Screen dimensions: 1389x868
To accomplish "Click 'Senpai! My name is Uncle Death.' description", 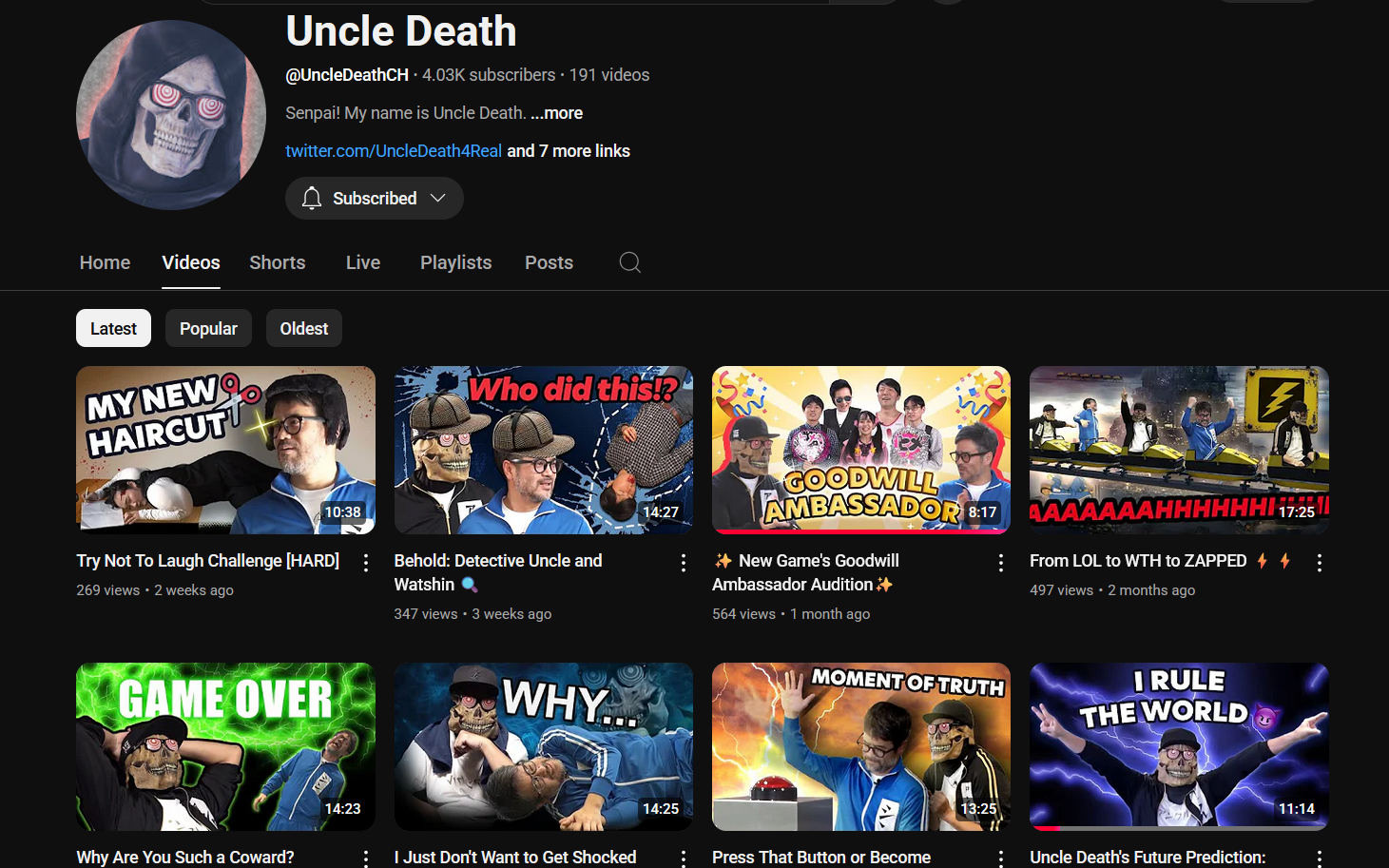I will coord(406,113).
